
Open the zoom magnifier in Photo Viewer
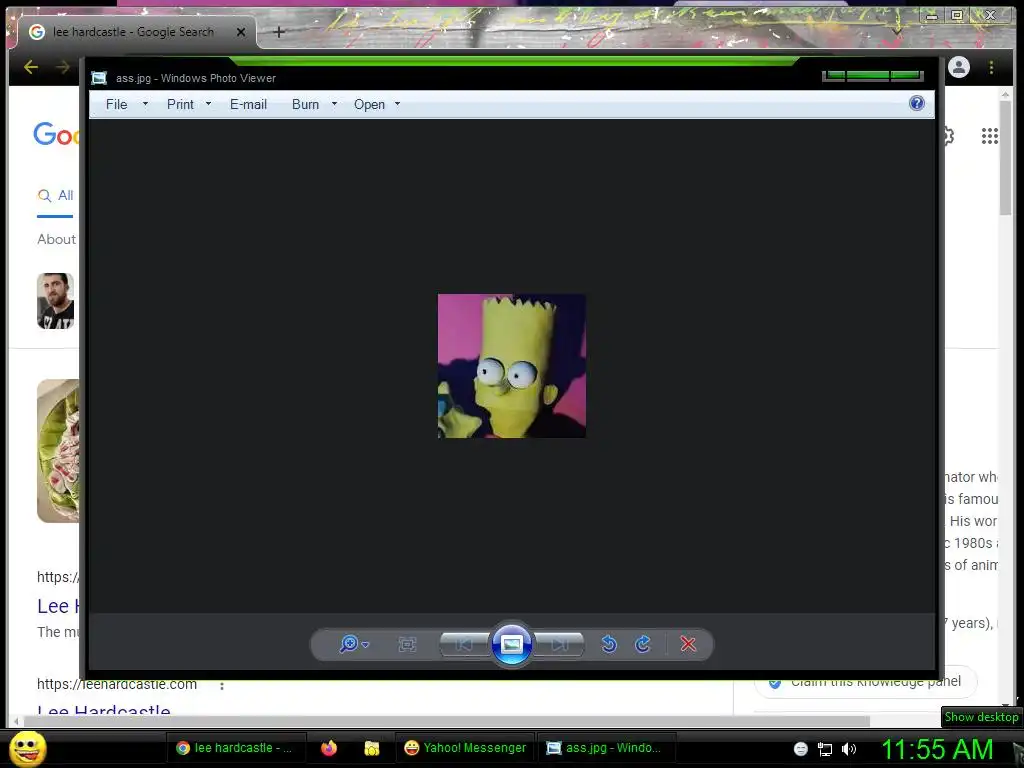(x=349, y=644)
